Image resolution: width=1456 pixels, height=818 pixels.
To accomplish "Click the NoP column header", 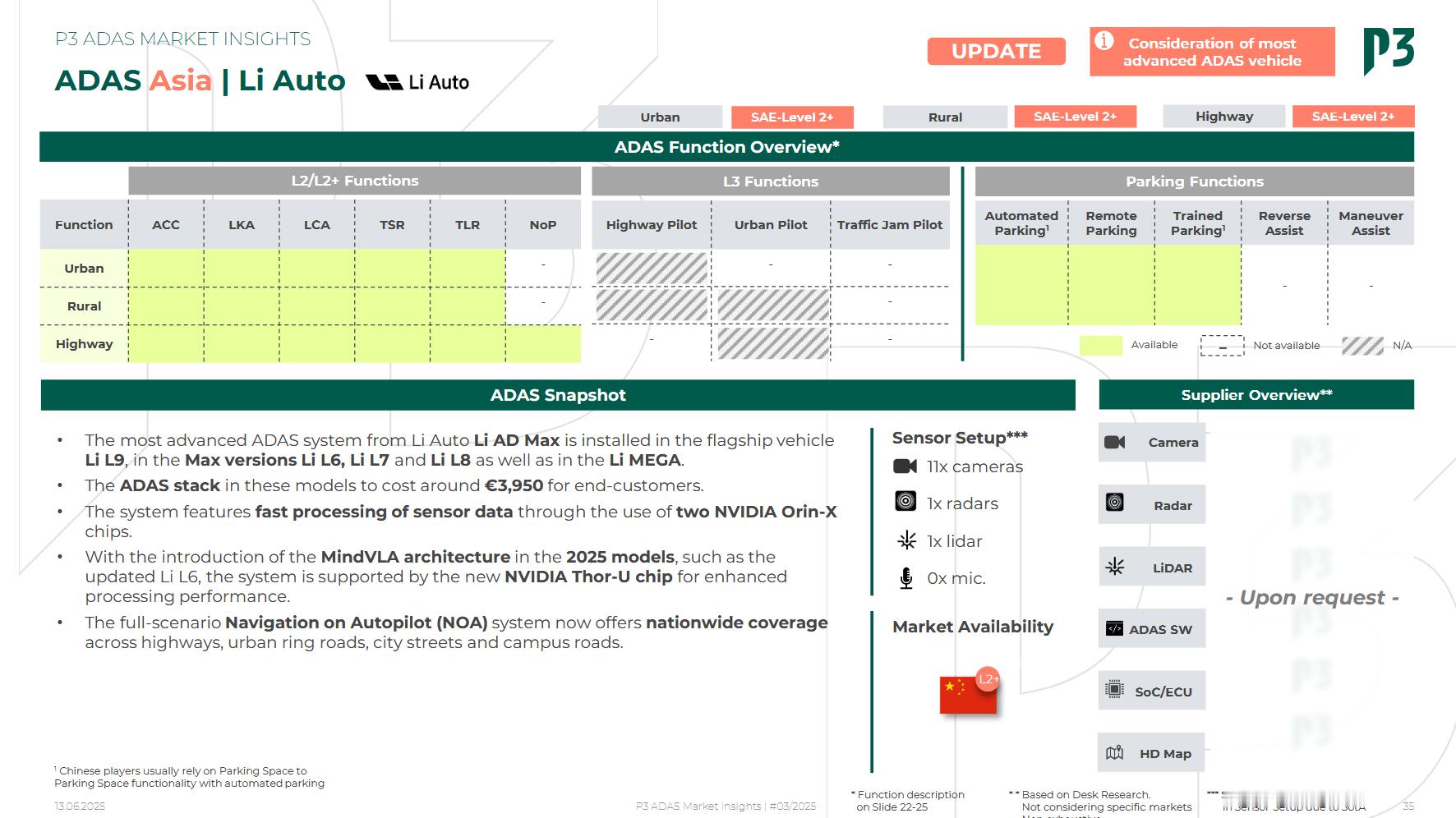I will 543,224.
